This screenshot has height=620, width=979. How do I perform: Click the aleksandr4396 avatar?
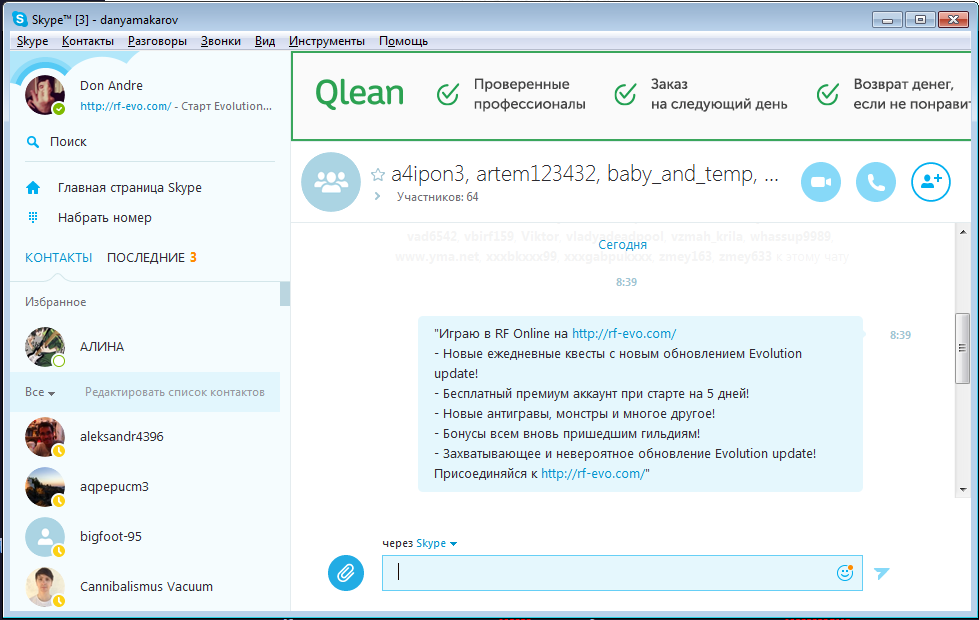pyautogui.click(x=45, y=436)
